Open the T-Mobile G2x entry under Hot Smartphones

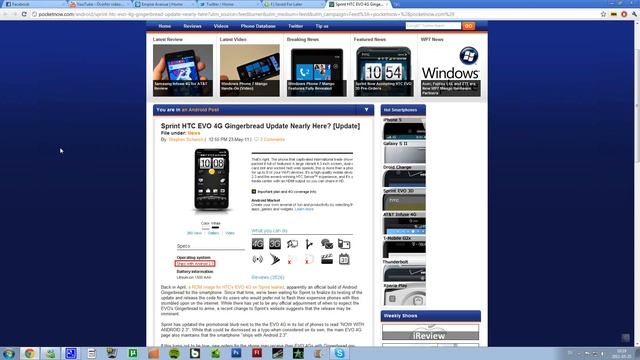pyautogui.click(x=404, y=247)
